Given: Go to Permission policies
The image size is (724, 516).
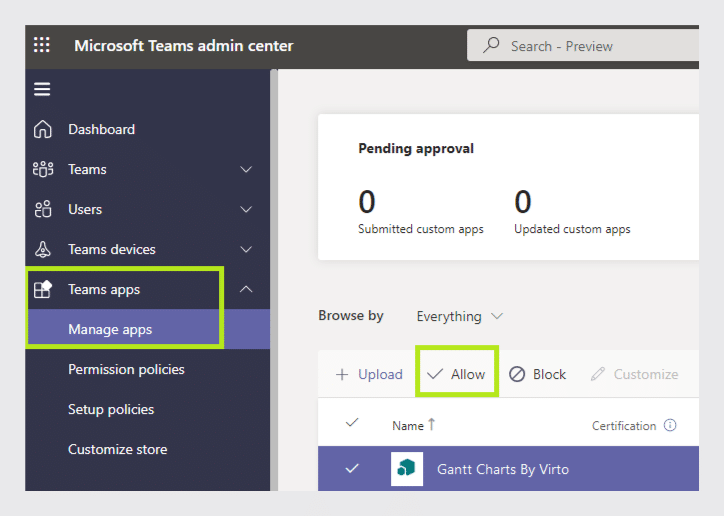Looking at the screenshot, I should [126, 369].
